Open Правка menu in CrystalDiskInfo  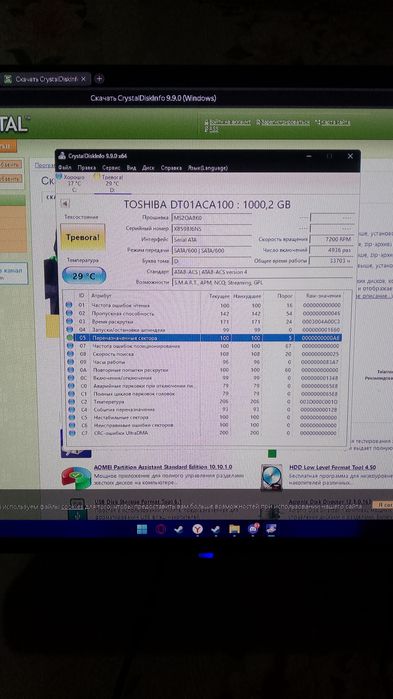pyautogui.click(x=86, y=168)
